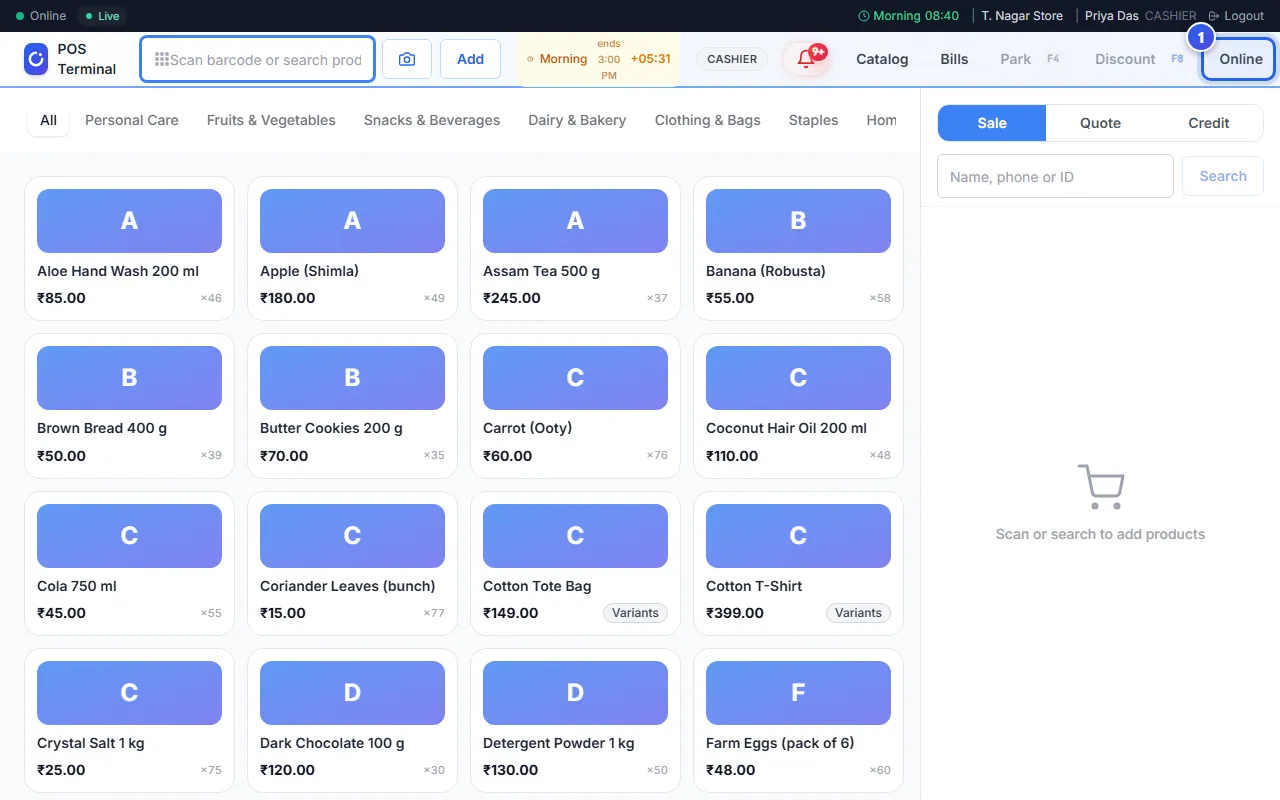Focus the customer name or phone field
1280x800 pixels.
[1055, 176]
